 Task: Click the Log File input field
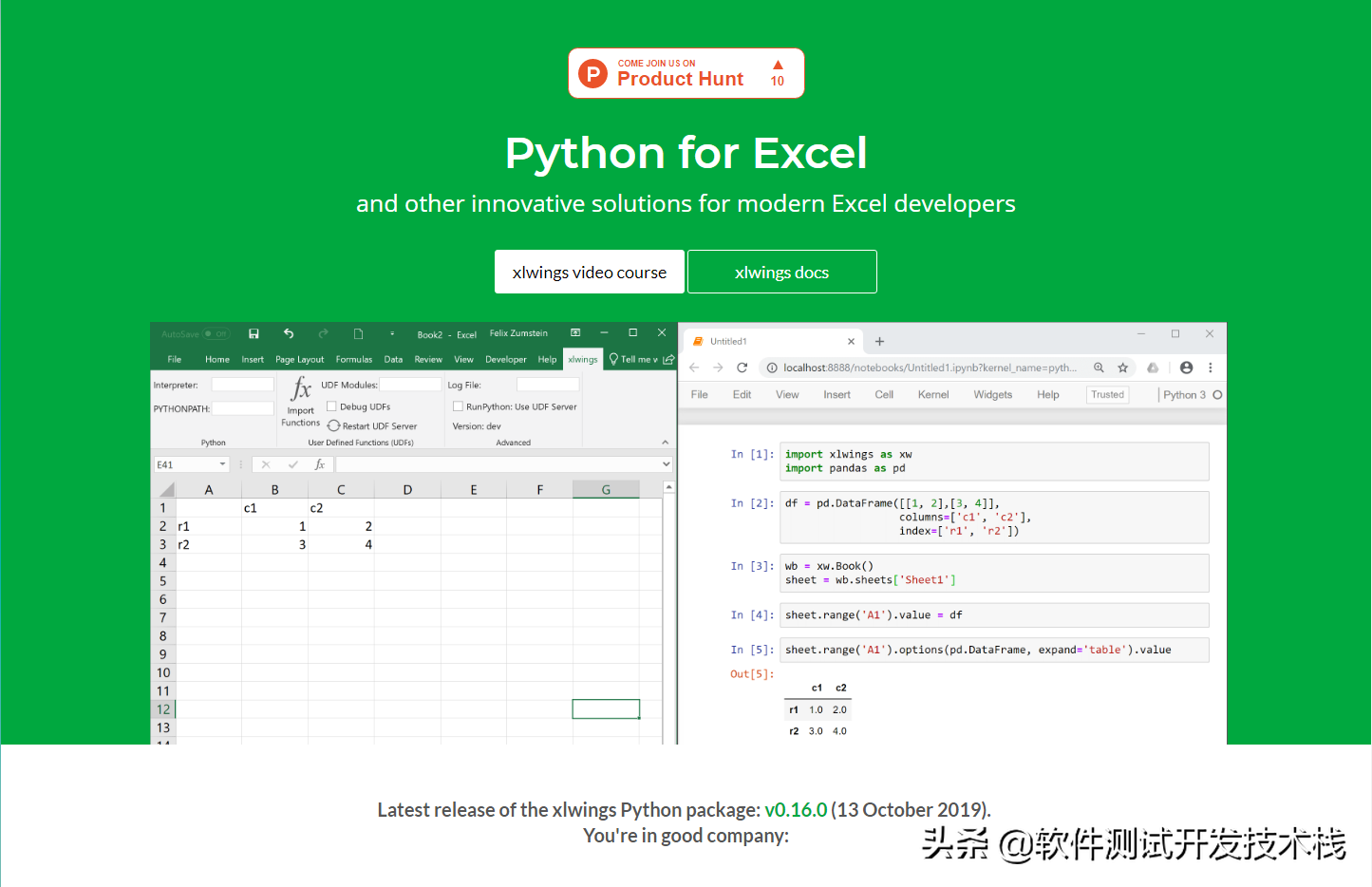[x=548, y=385]
